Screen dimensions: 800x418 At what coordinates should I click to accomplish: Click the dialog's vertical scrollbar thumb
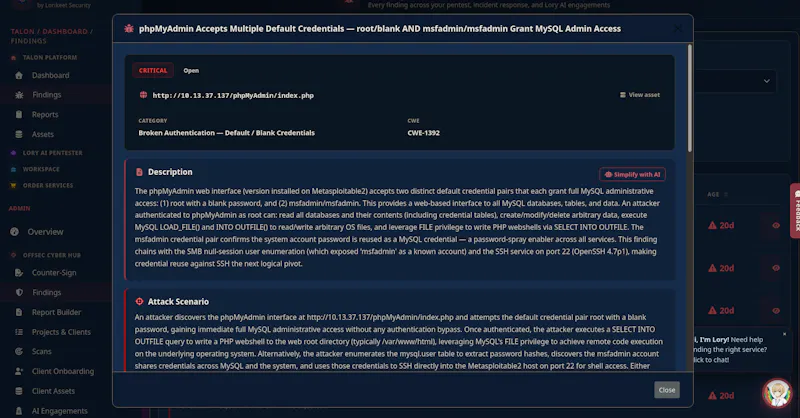[x=690, y=98]
